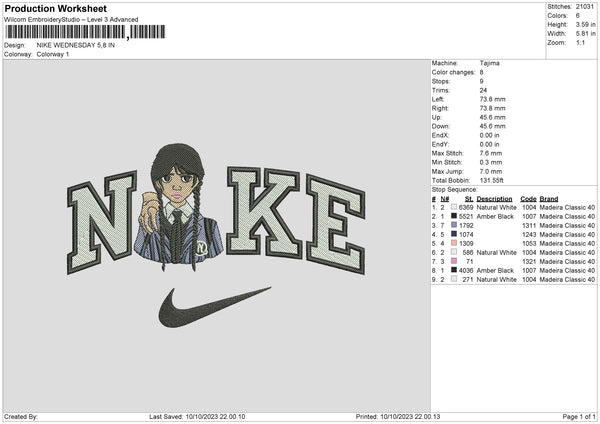Click the thread code '1321'
600x424 pixels.
tap(529, 262)
